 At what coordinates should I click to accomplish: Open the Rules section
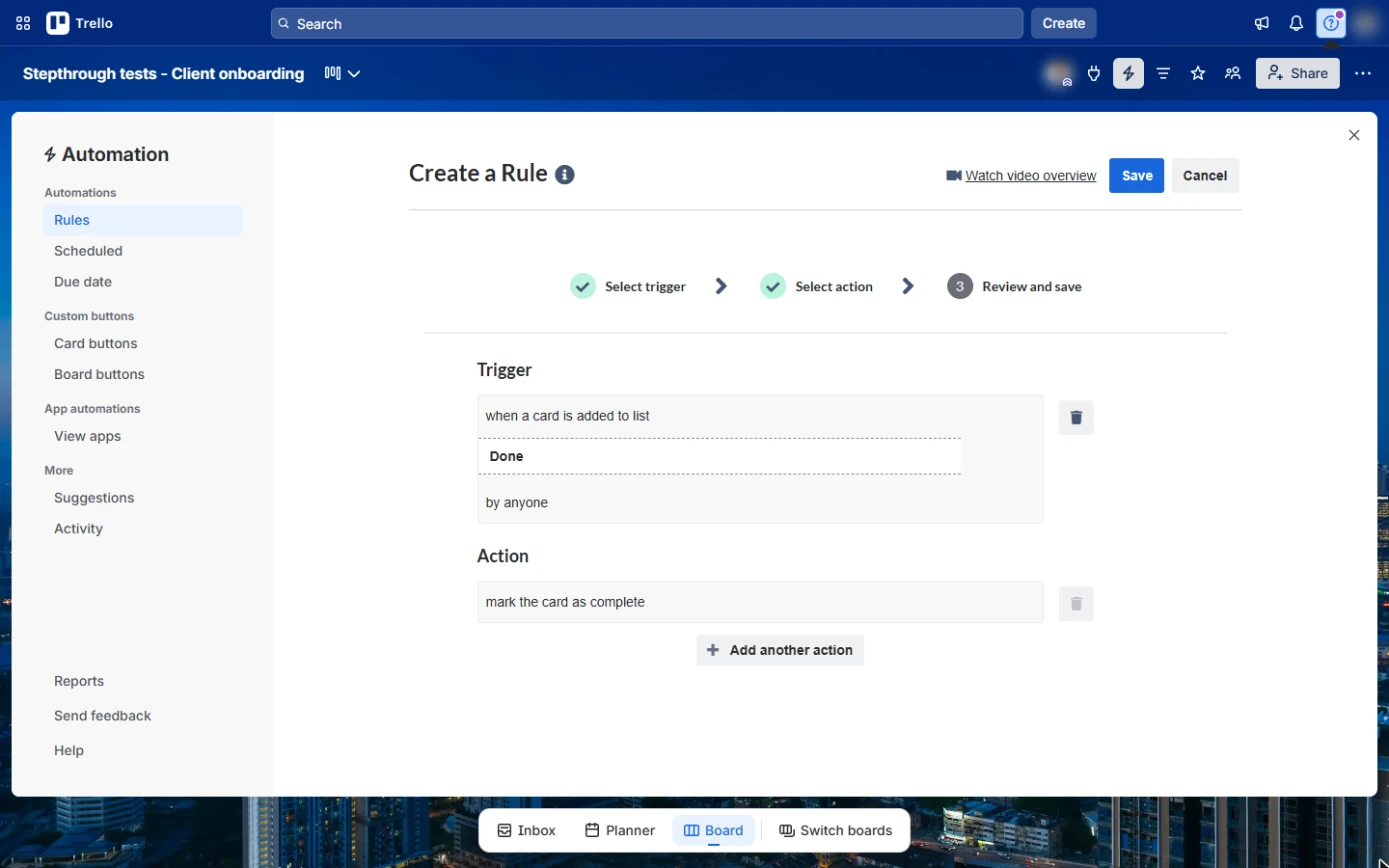(x=142, y=220)
